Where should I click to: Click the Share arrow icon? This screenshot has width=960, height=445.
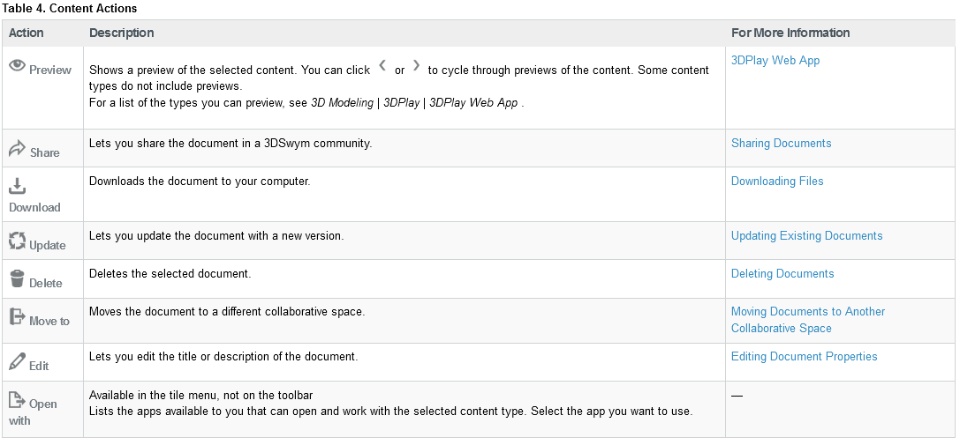[17, 150]
